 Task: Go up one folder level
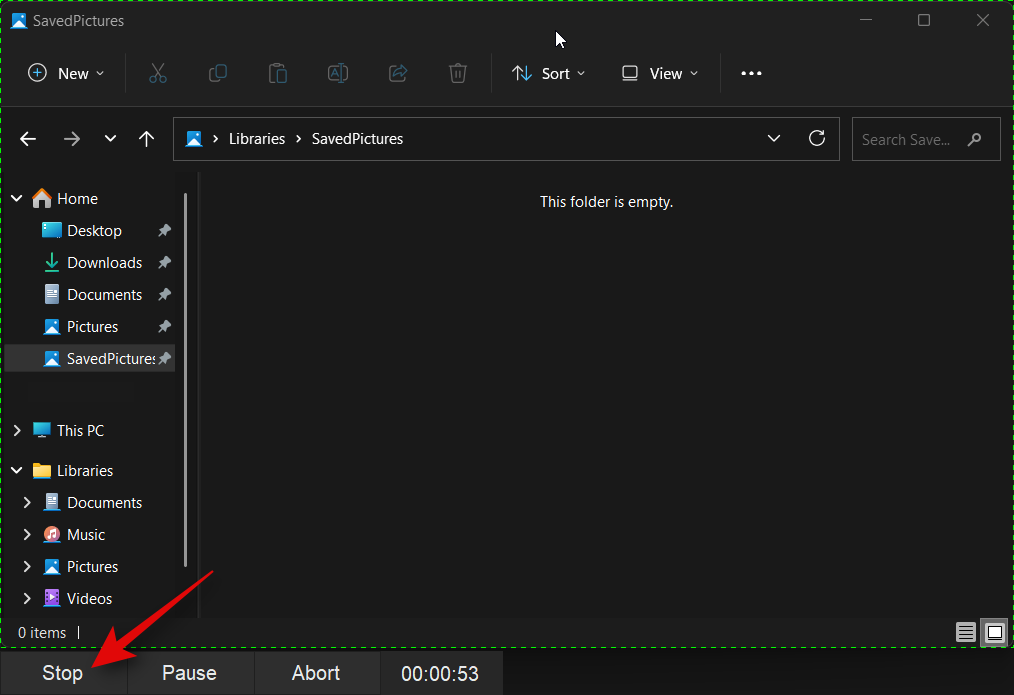147,139
